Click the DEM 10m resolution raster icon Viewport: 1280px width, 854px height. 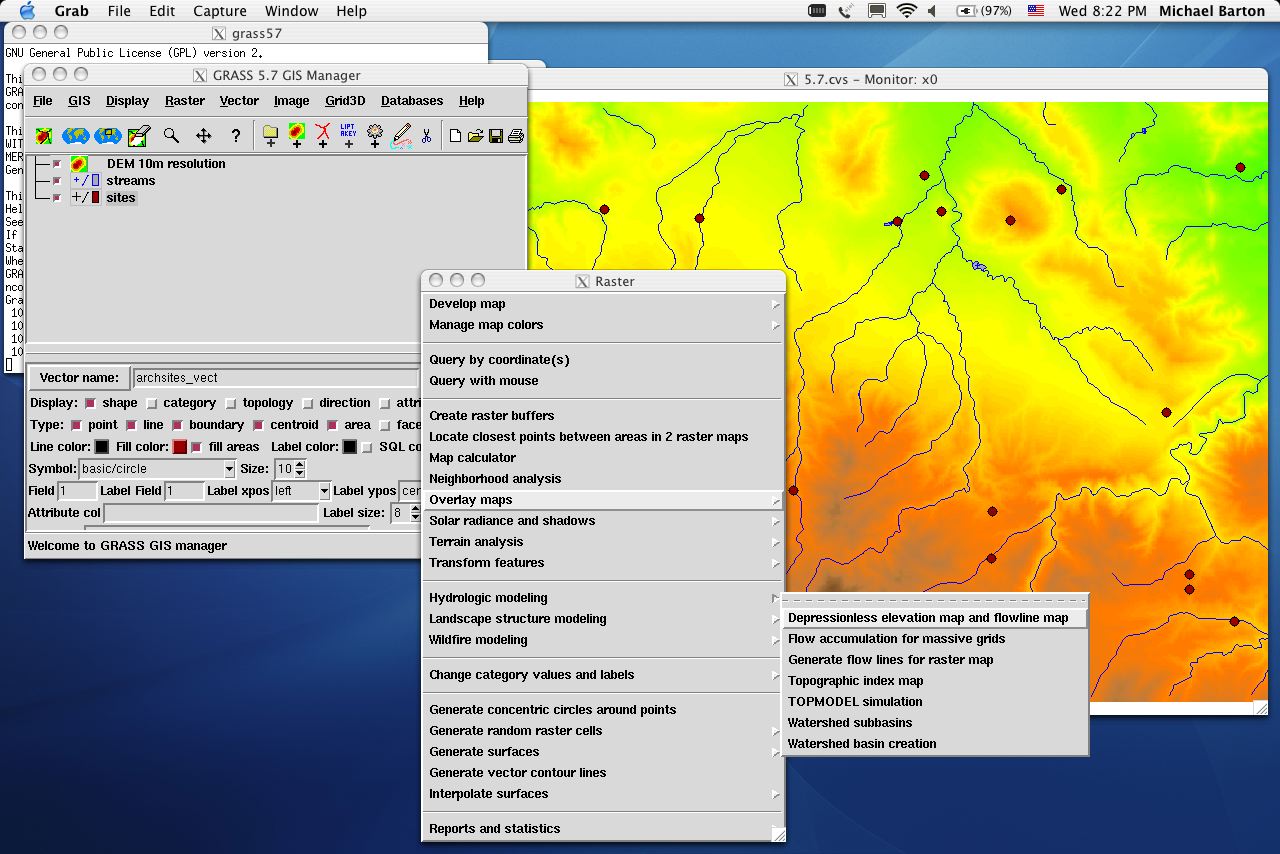pos(79,163)
